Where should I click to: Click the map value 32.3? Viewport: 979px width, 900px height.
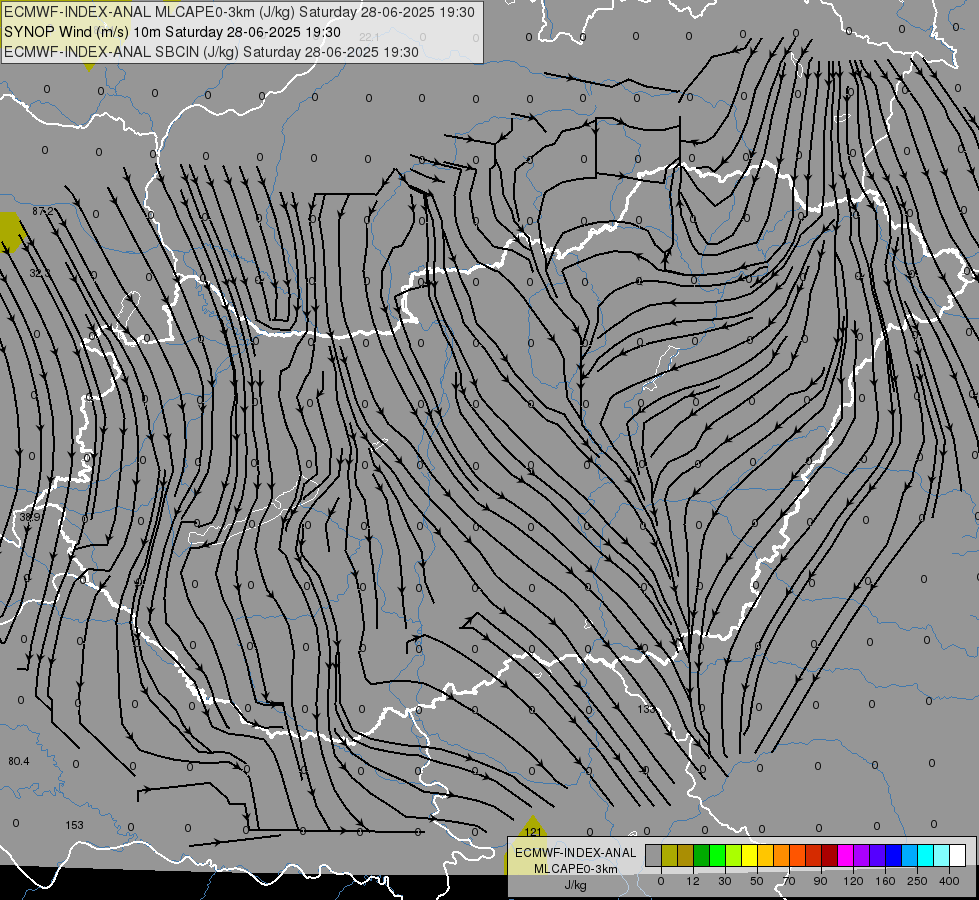40,274
